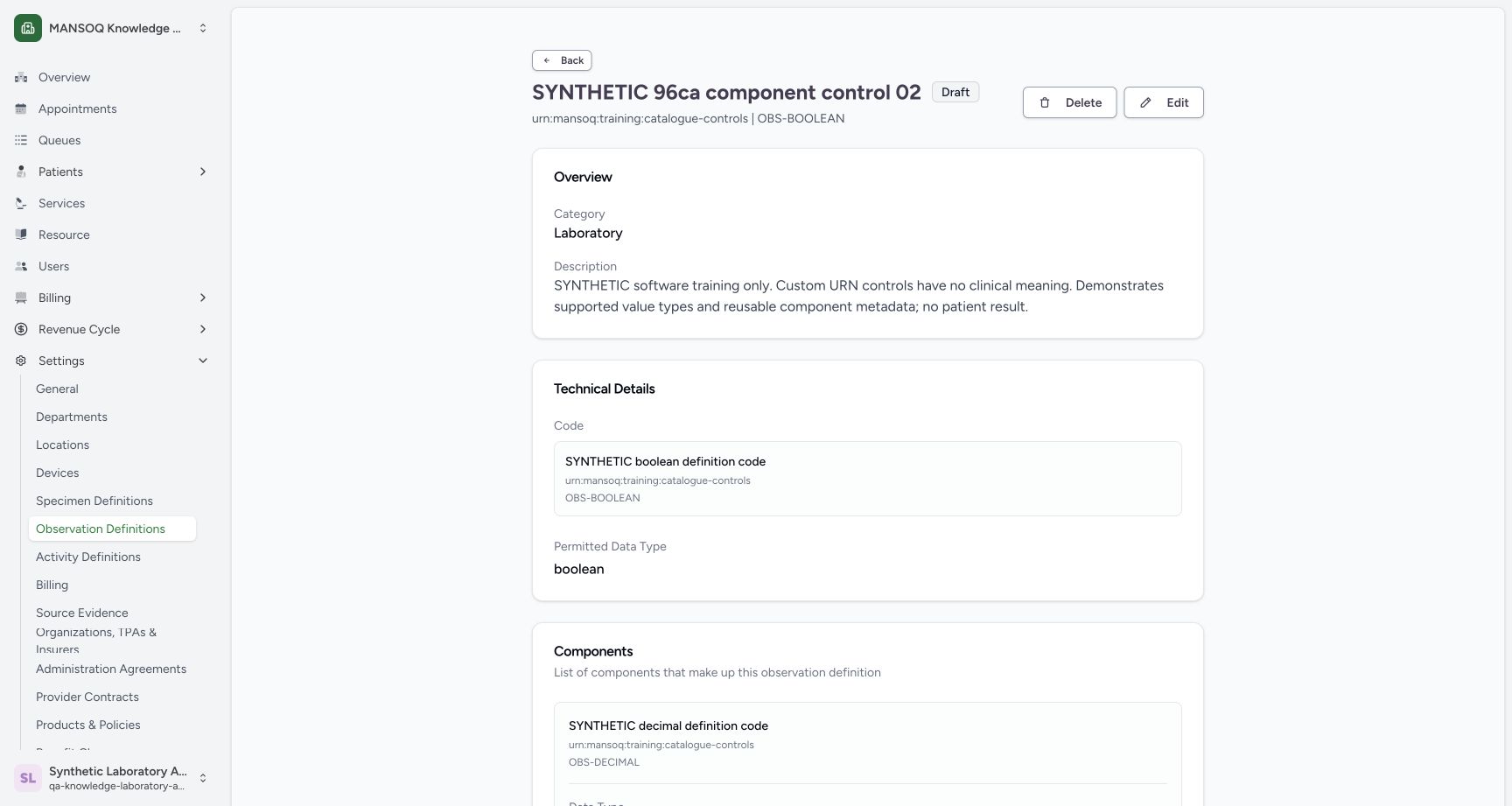This screenshot has height=806, width=1512.
Task: Click the Queues list icon
Action: (21, 140)
